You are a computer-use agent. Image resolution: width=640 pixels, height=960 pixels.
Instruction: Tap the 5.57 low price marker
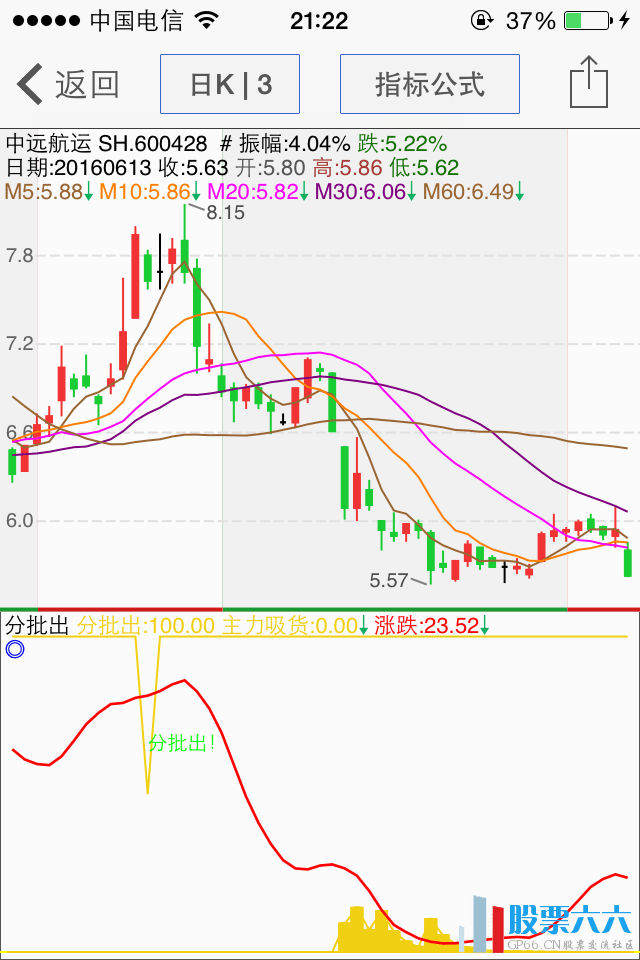click(389, 580)
